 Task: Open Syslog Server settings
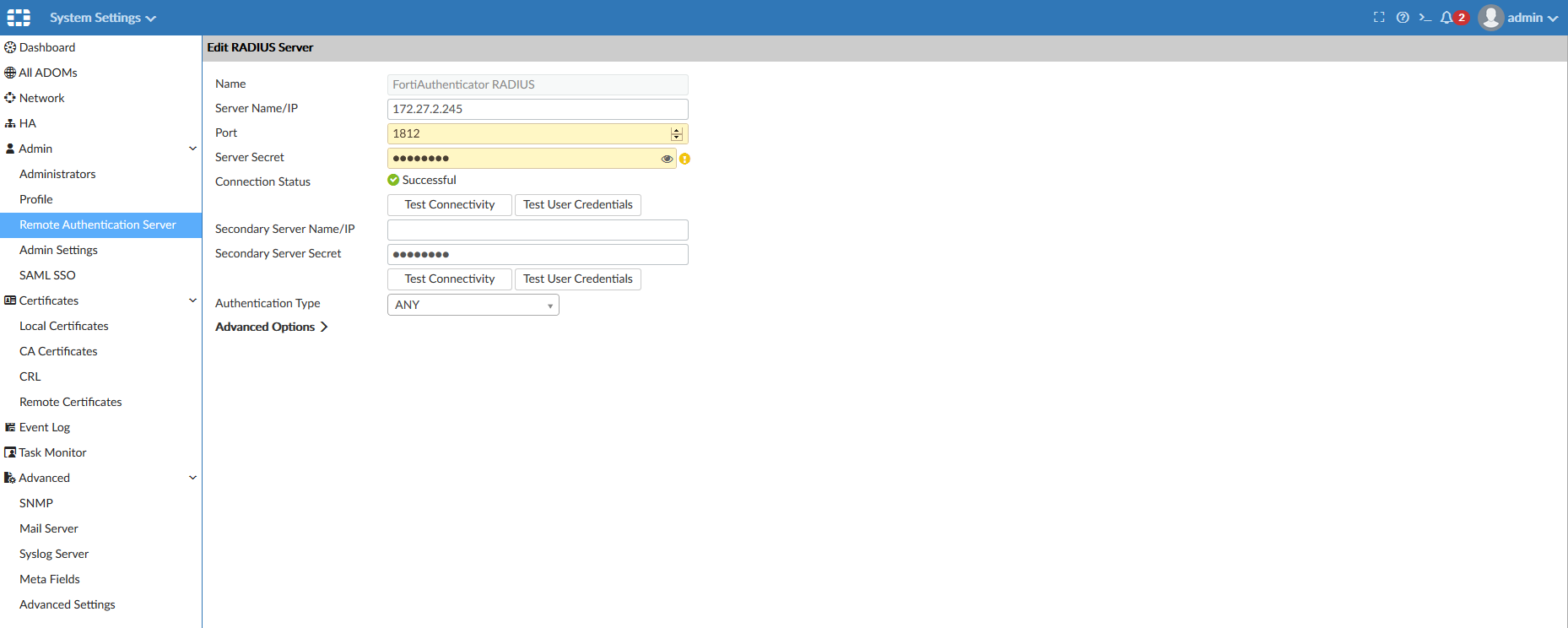[x=54, y=554]
